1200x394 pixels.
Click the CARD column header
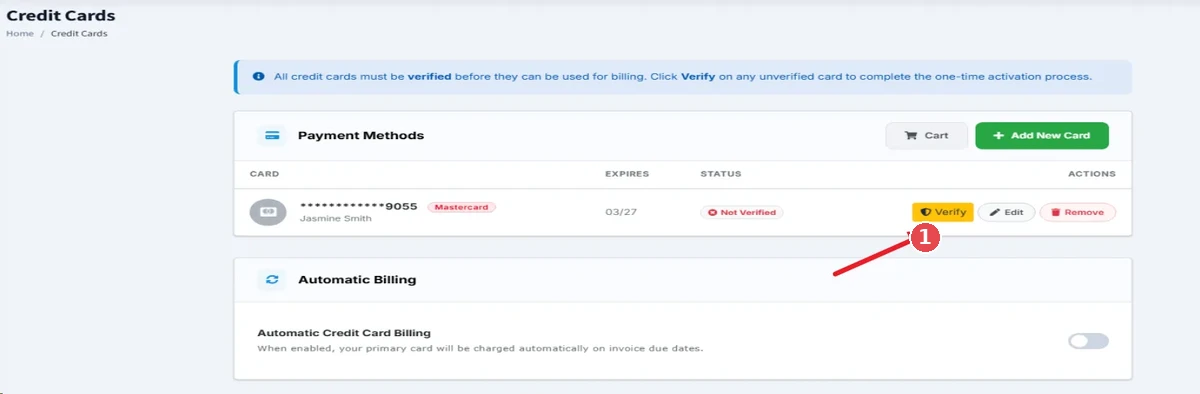[264, 174]
